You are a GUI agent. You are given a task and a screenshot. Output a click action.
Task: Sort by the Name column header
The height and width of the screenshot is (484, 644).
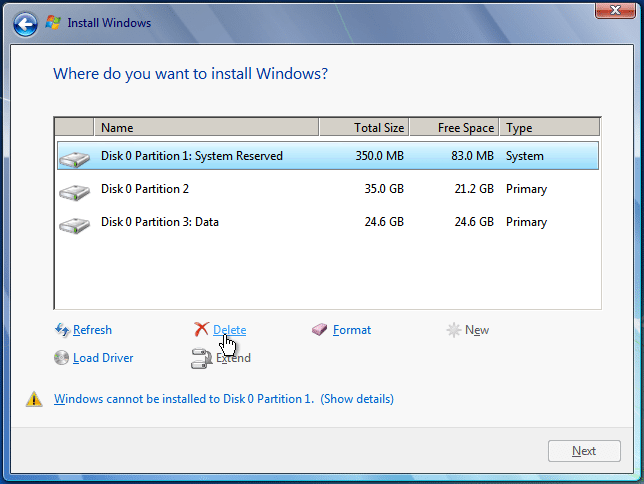click(x=207, y=128)
